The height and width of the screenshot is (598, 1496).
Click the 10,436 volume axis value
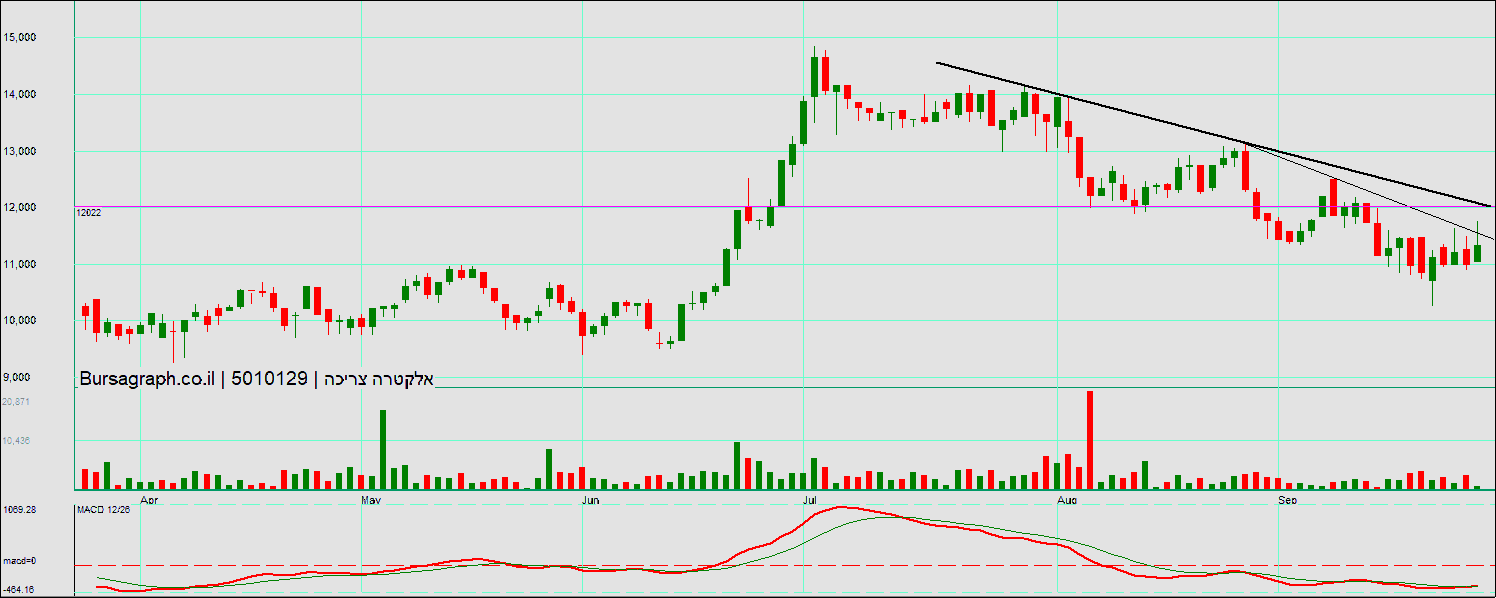[x=16, y=441]
